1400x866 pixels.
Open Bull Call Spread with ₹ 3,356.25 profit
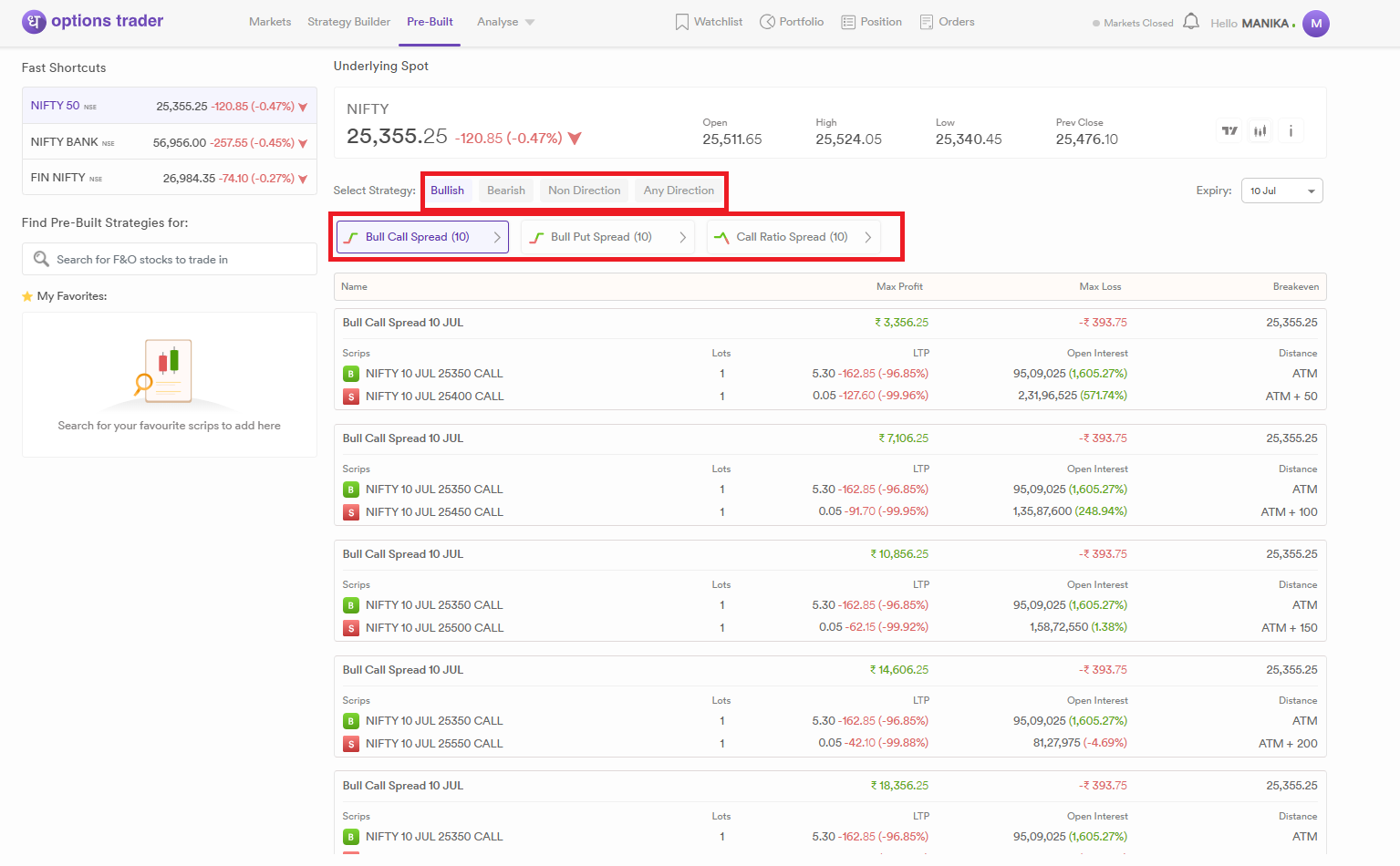pyautogui.click(x=830, y=323)
